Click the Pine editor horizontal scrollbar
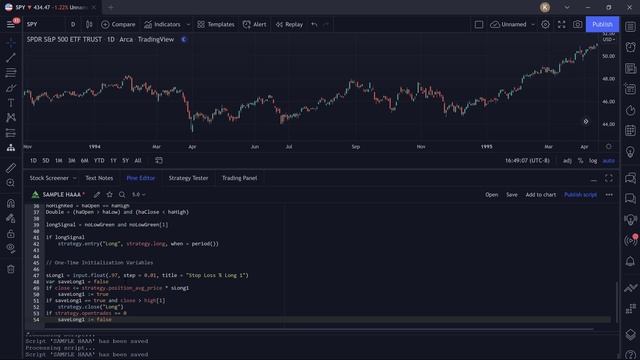Screen dimensions: 640x360 tap(318, 329)
